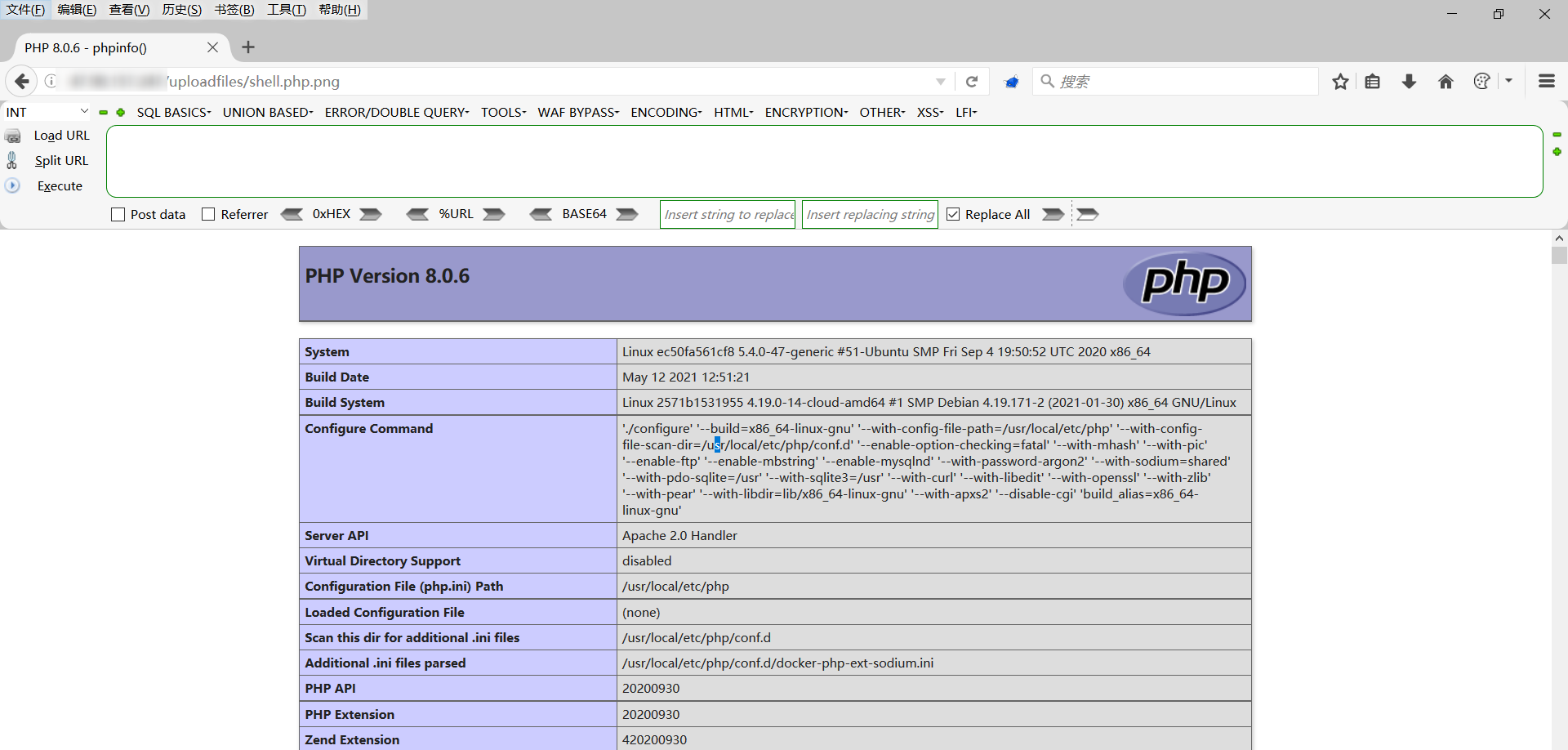
Task: Focus the HackBar URL text area
Action: [x=824, y=161]
